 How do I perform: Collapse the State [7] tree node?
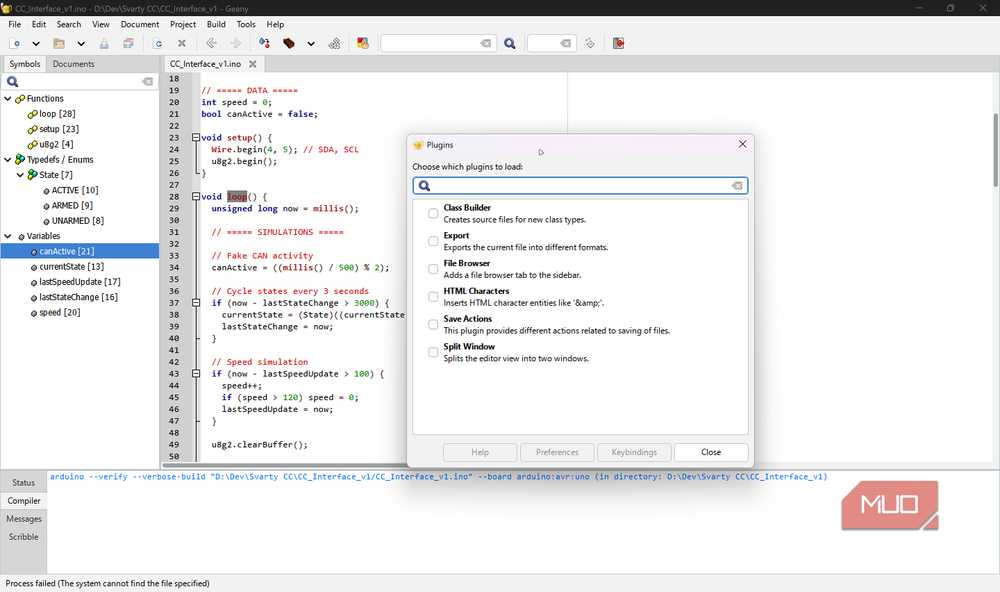20,175
